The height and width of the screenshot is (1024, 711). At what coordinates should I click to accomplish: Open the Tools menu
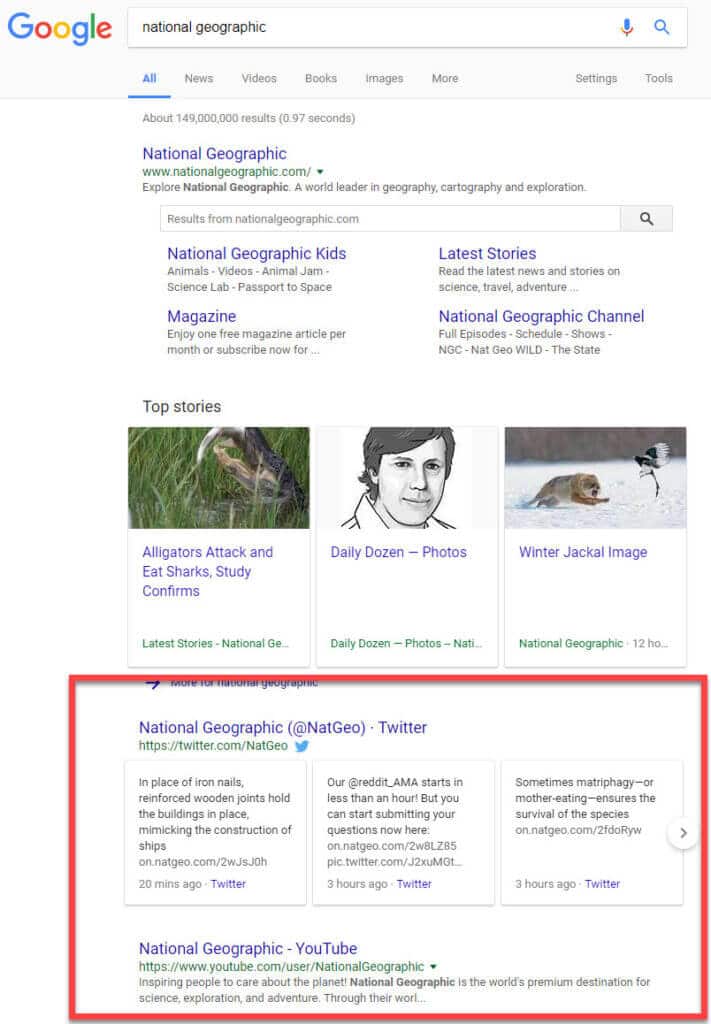pyautogui.click(x=659, y=78)
